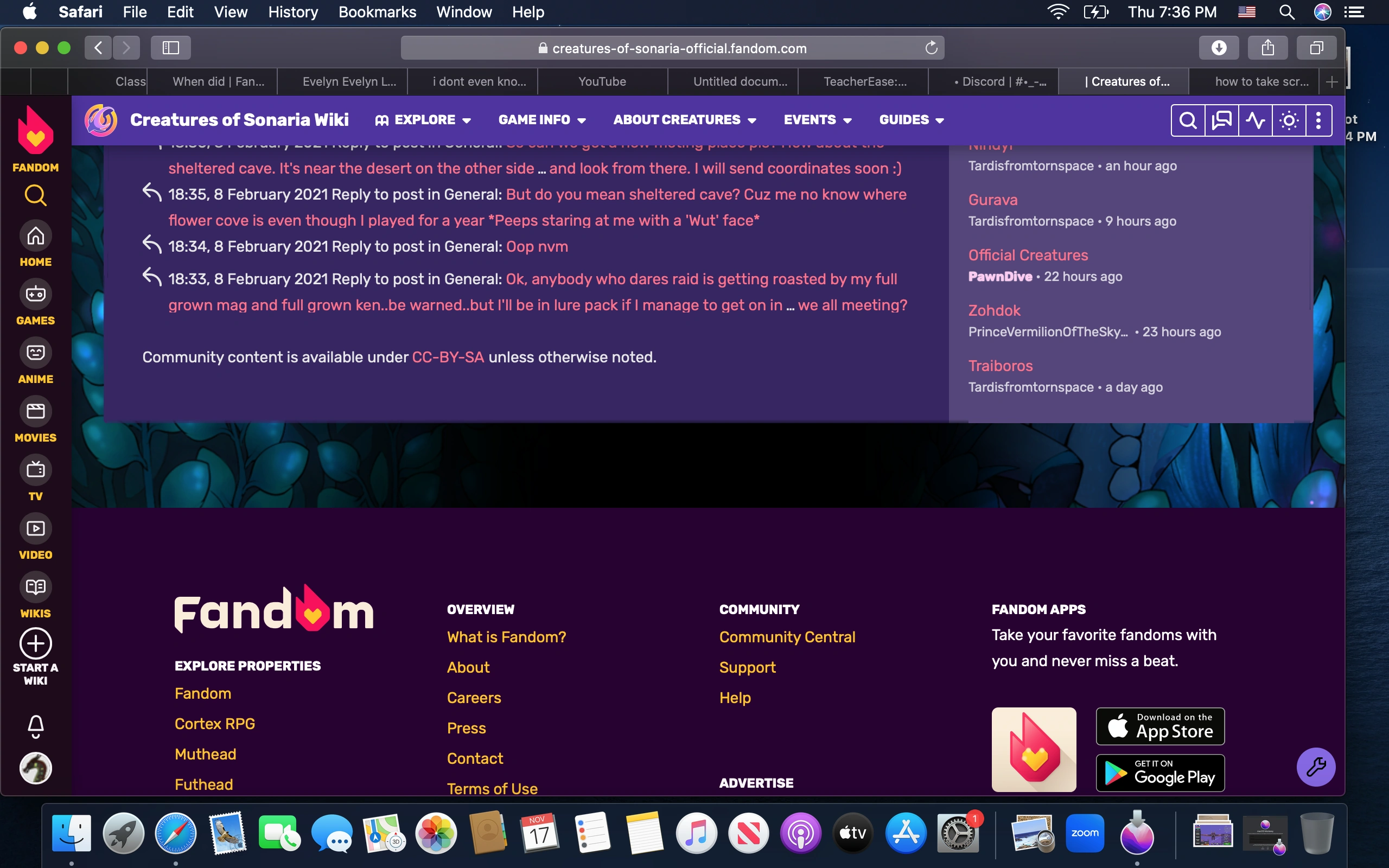Open the CC-BY-SA license link

coord(448,357)
